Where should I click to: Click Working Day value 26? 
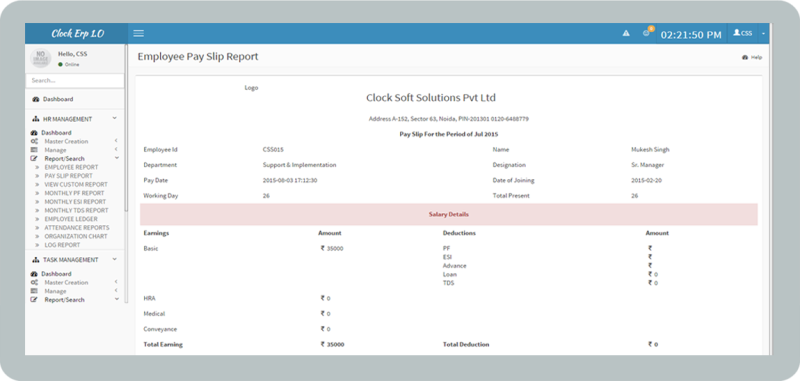pos(266,196)
